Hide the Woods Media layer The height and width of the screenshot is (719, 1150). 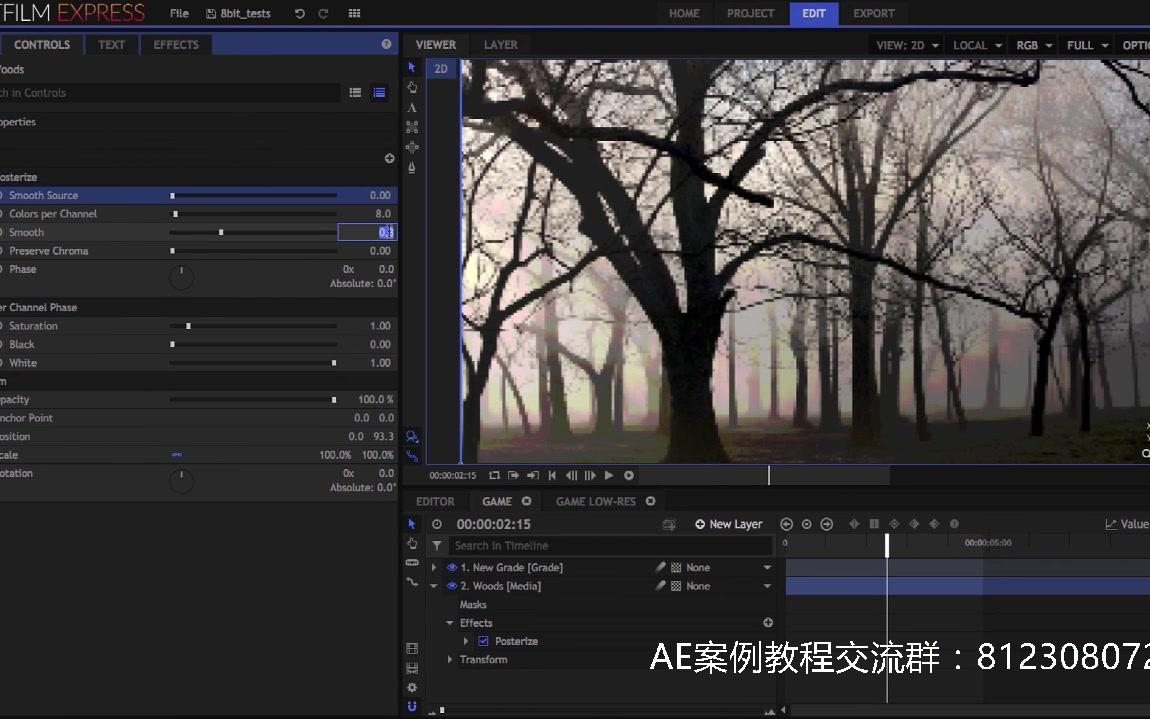pos(450,586)
